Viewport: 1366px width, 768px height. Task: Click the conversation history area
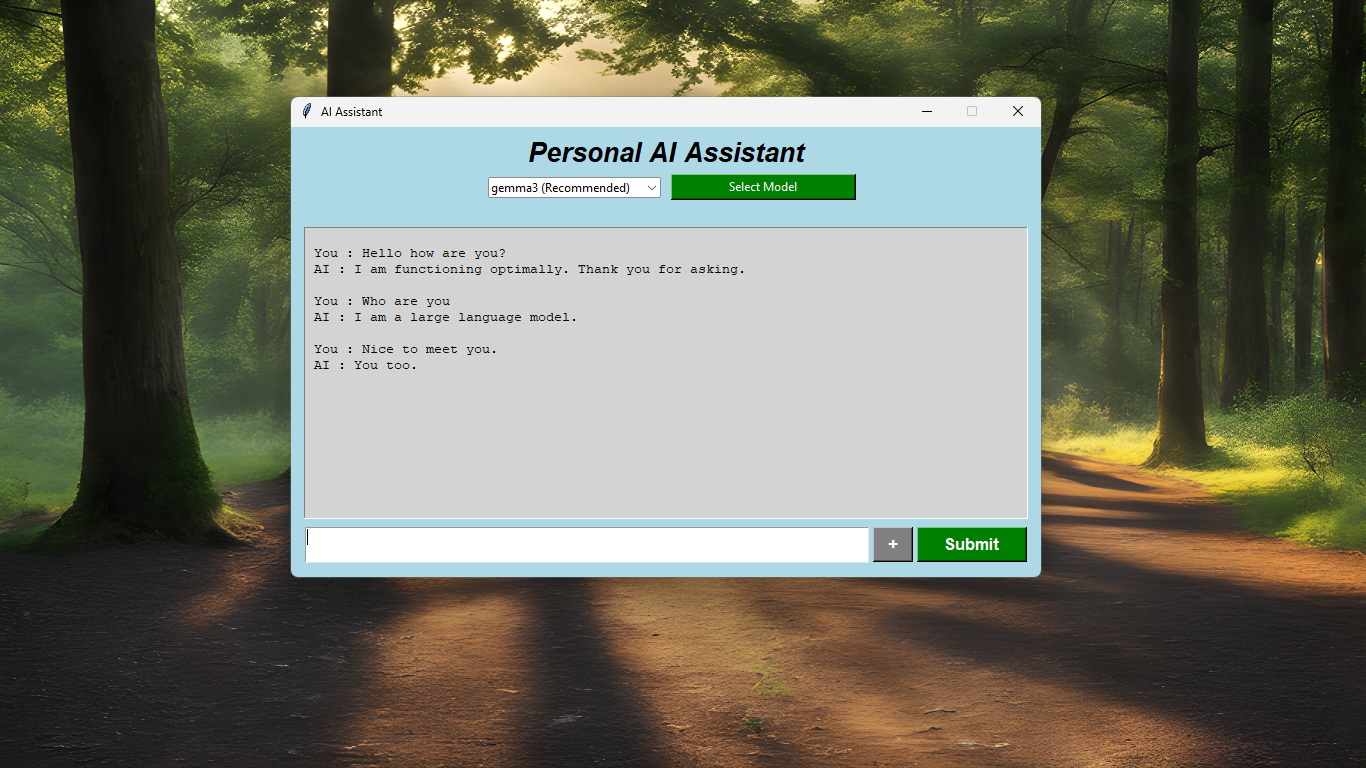tap(665, 373)
